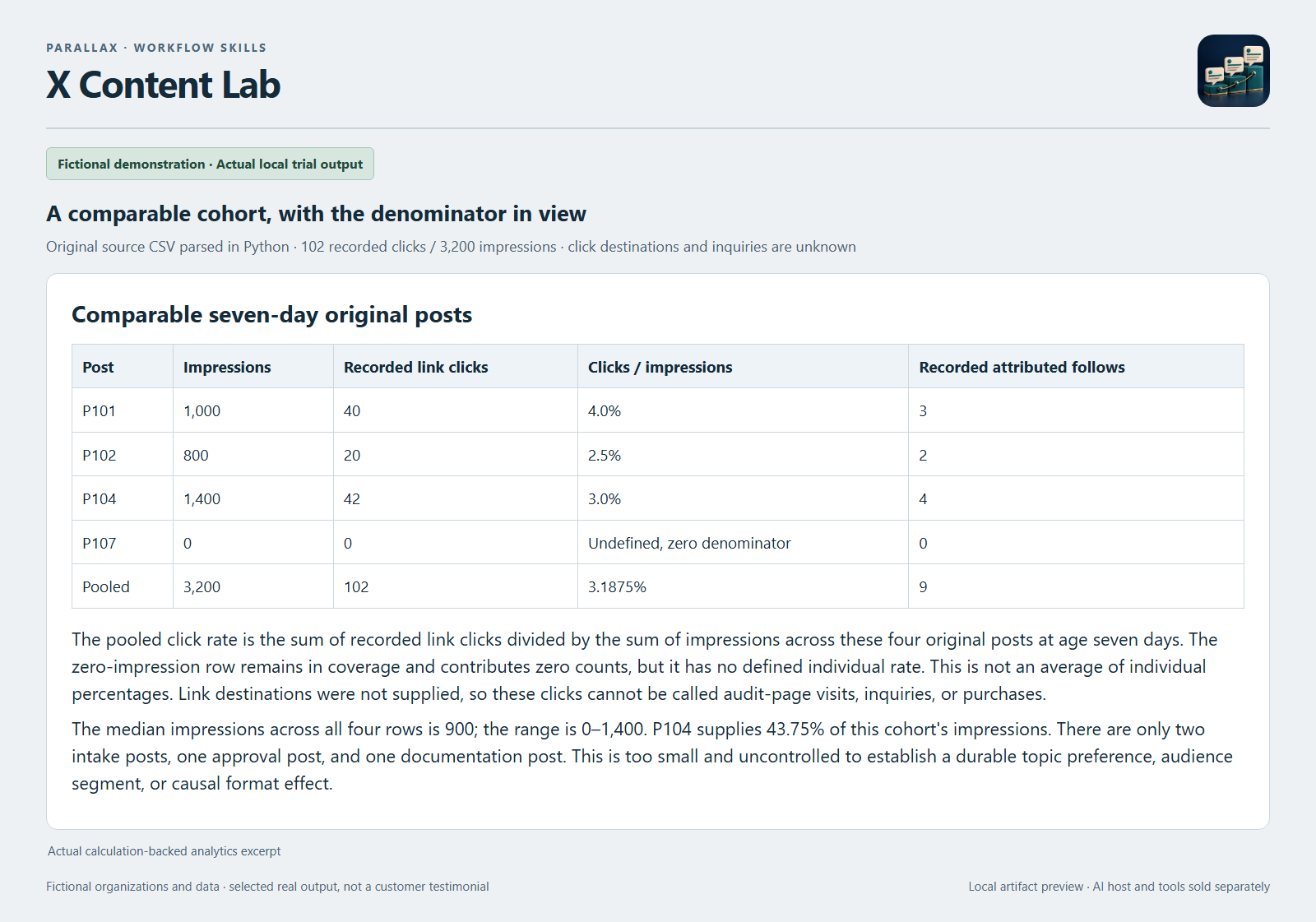This screenshot has width=1316, height=922.
Task: Click the 4.0% click rate cell
Action: [743, 410]
